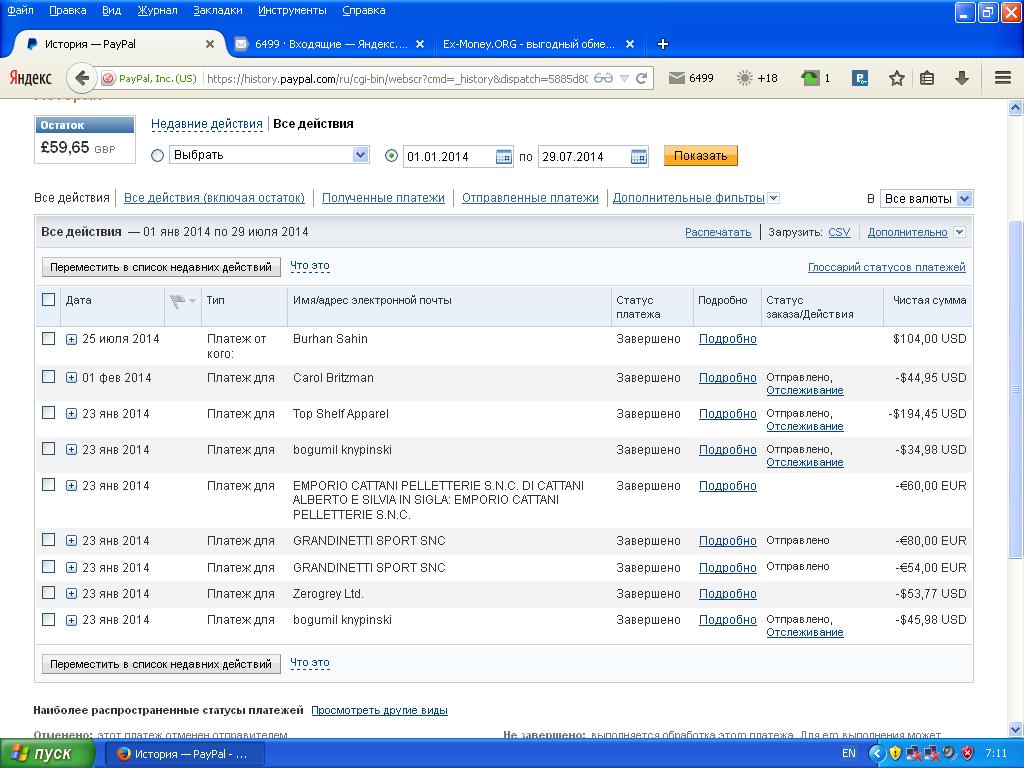Open the Недавние действия link

(x=206, y=124)
